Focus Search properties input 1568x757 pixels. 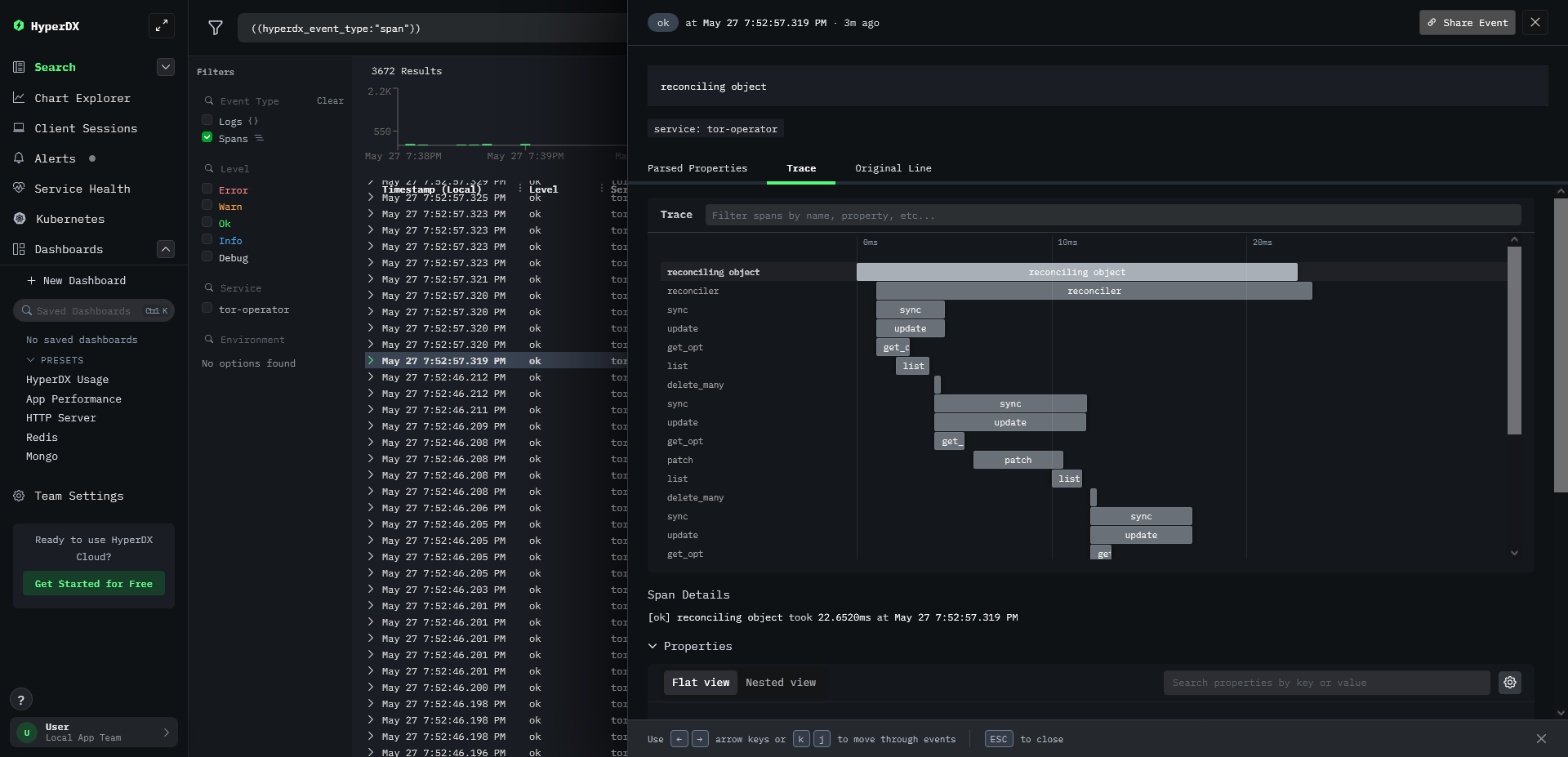pyautogui.click(x=1327, y=683)
